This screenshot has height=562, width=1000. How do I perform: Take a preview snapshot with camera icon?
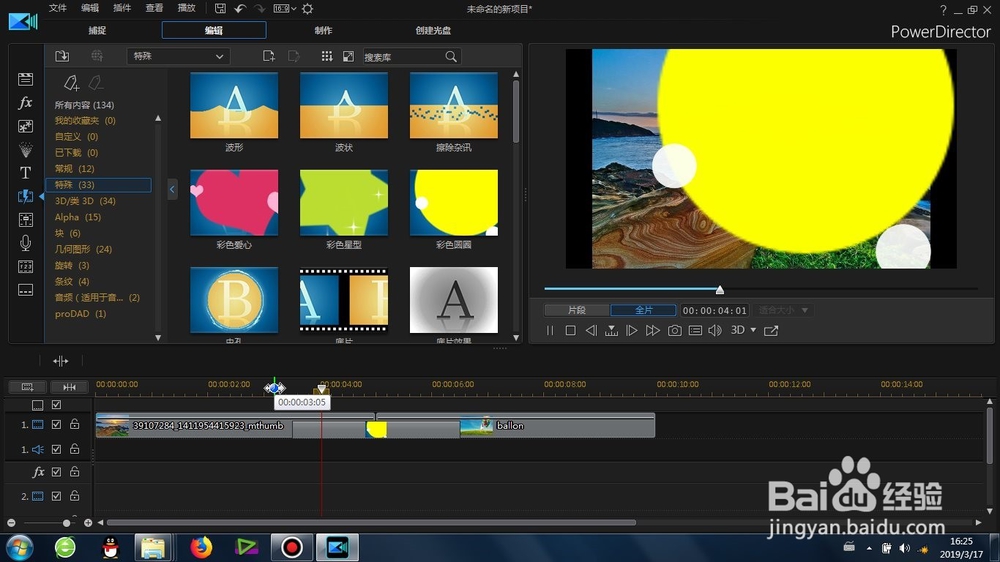click(674, 330)
